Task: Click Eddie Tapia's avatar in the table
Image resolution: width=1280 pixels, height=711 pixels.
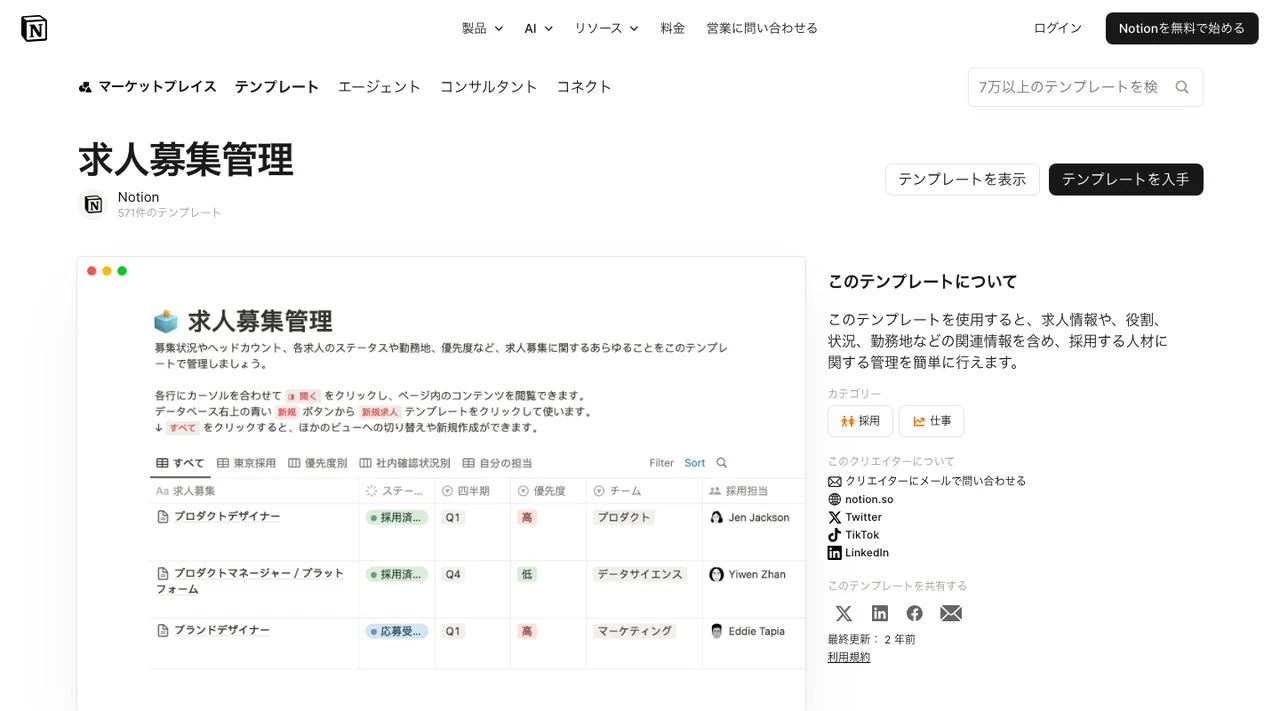Action: 716,631
